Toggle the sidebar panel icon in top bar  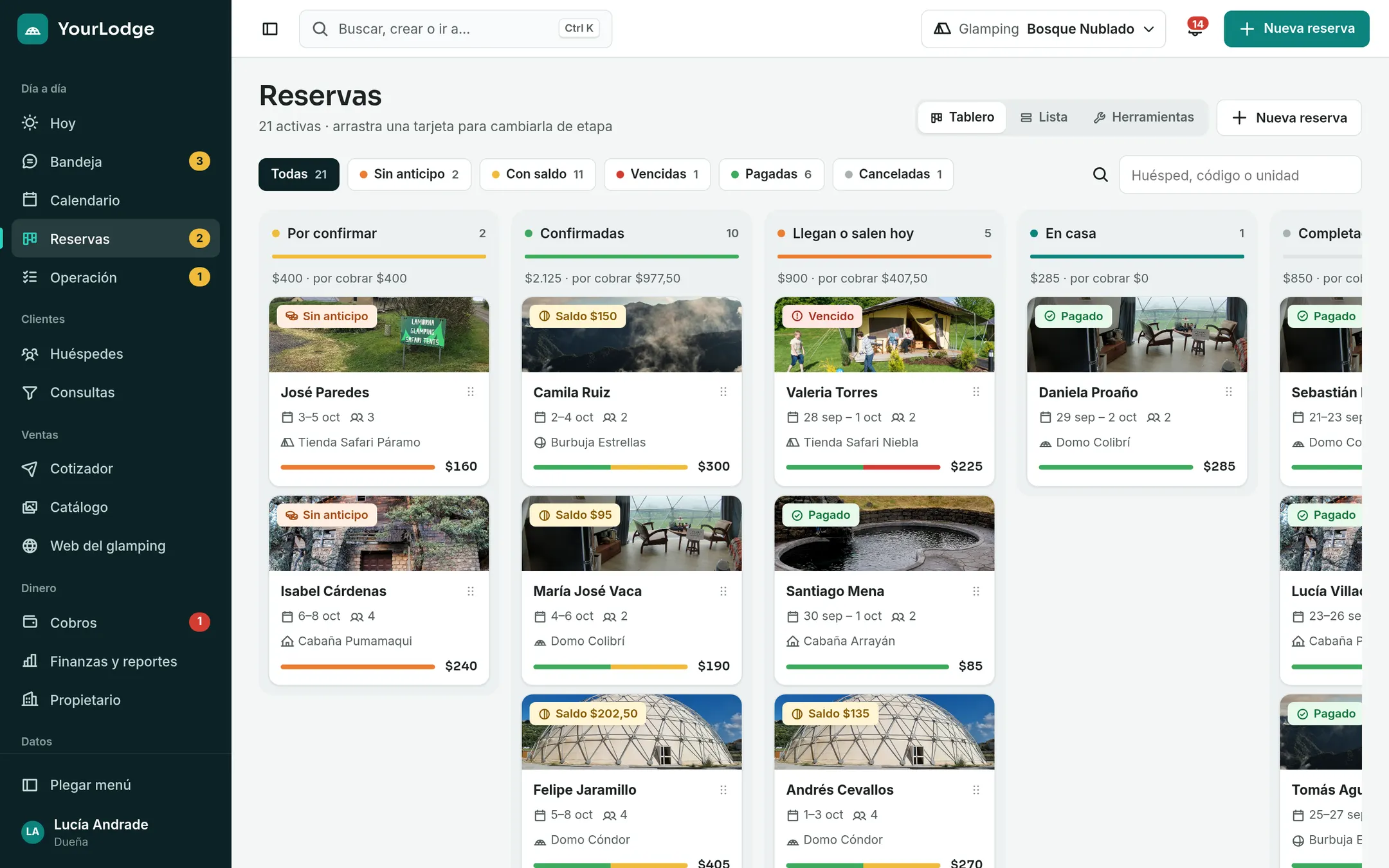click(270, 29)
